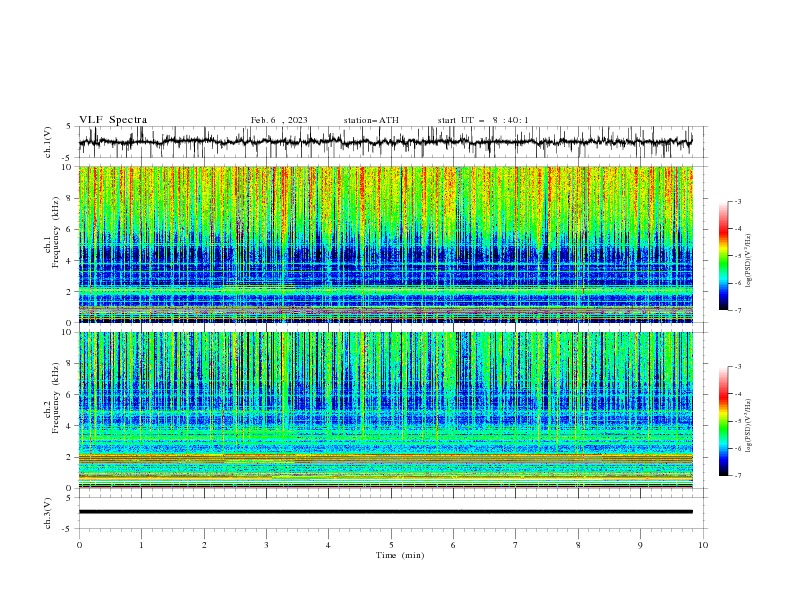Click the ch.1 waveform trace plot
Image resolution: width=792 pixels, height=612 pixels.
click(x=386, y=142)
